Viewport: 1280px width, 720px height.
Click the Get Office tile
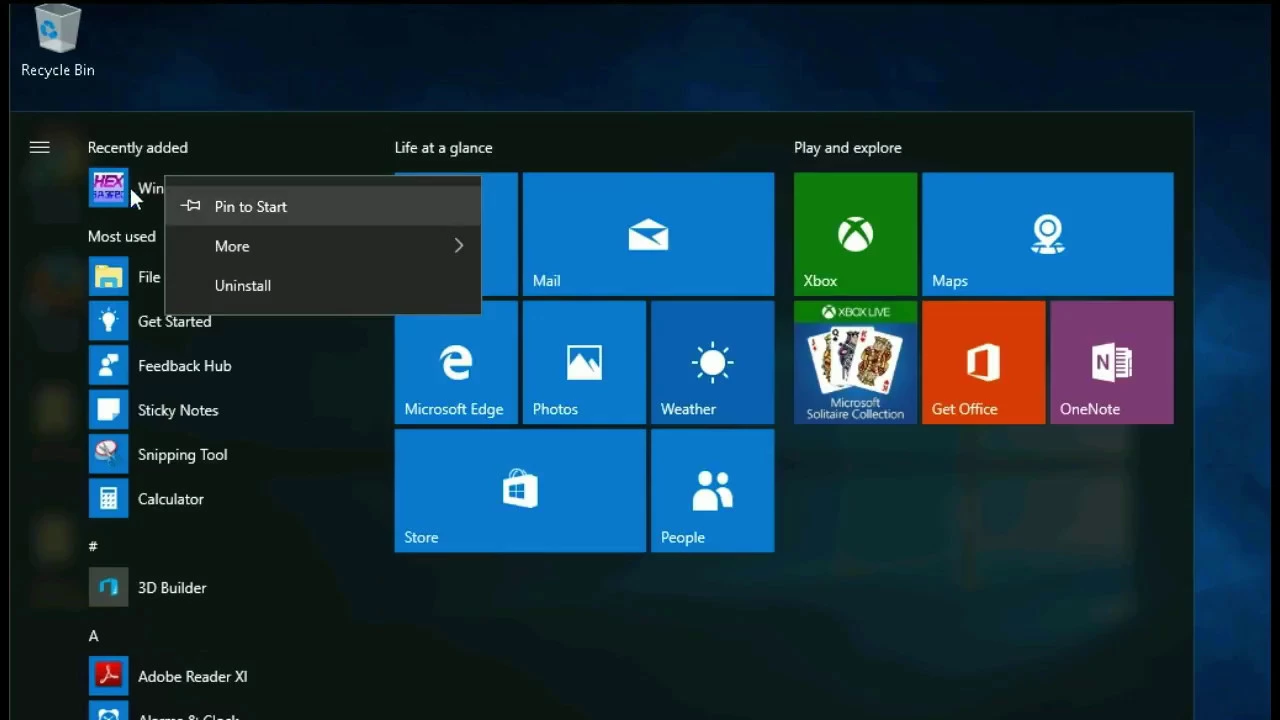[x=983, y=362]
